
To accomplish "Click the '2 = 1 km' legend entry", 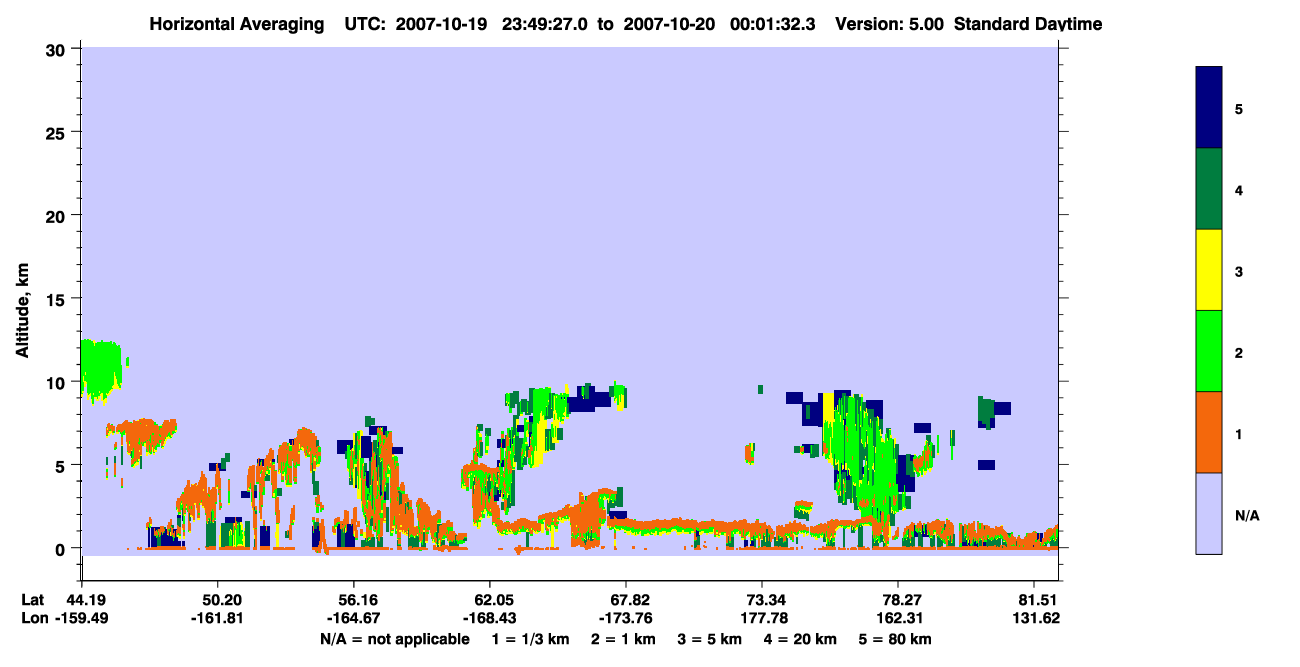I will click(622, 639).
